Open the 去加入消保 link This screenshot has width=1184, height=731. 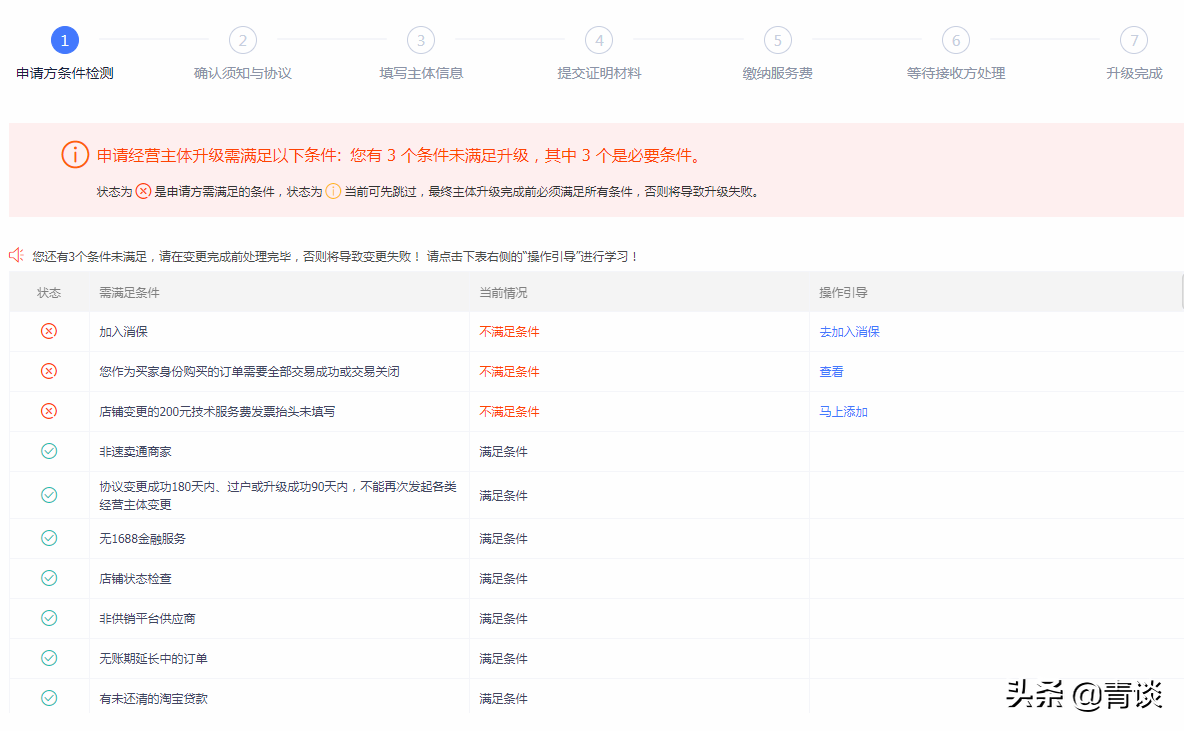coord(849,332)
